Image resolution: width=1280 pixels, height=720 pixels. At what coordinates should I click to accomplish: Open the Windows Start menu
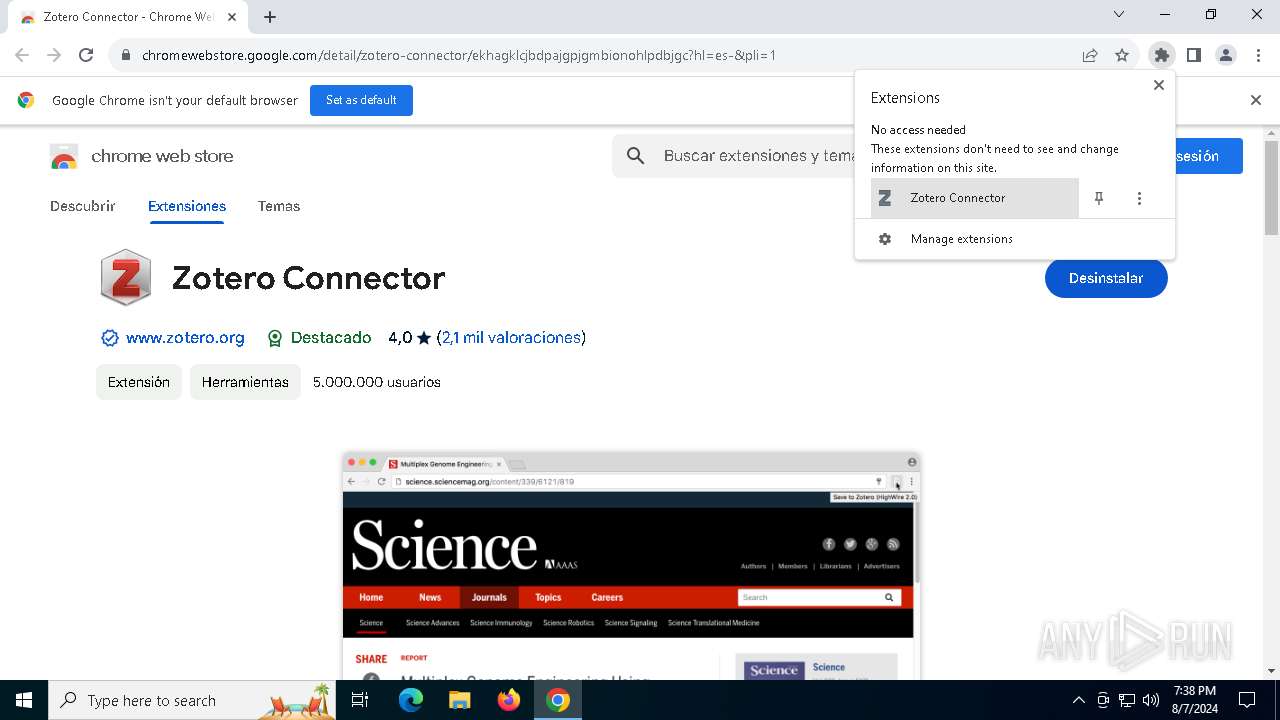click(x=24, y=700)
